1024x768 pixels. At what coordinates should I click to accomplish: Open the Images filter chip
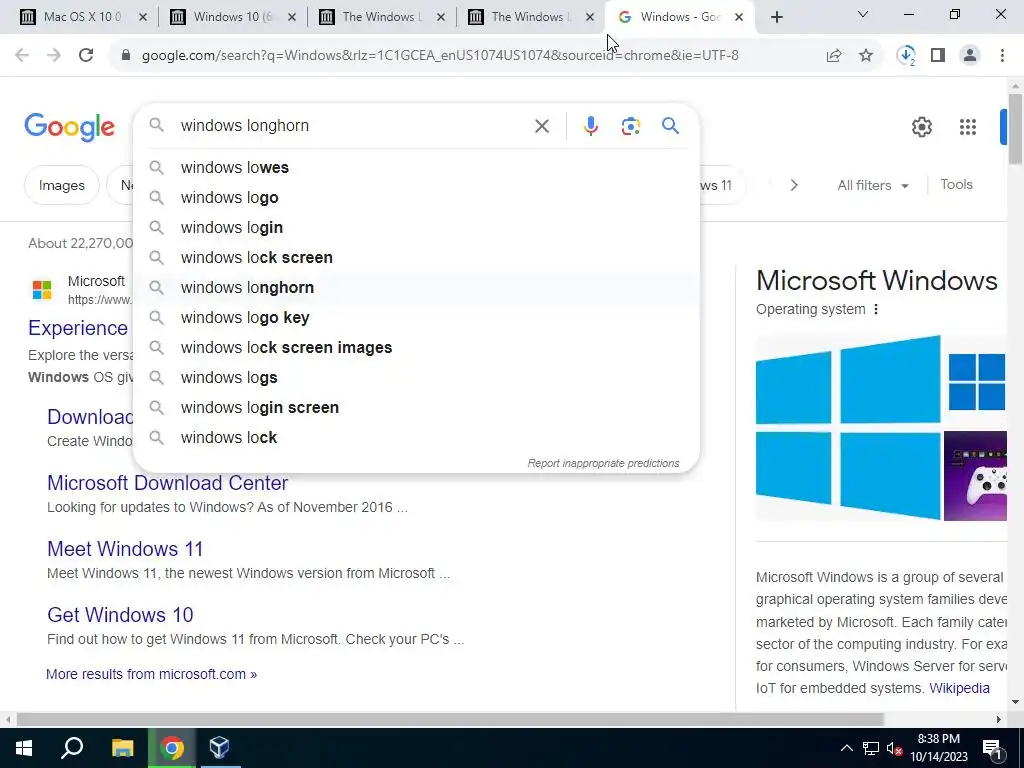point(61,185)
